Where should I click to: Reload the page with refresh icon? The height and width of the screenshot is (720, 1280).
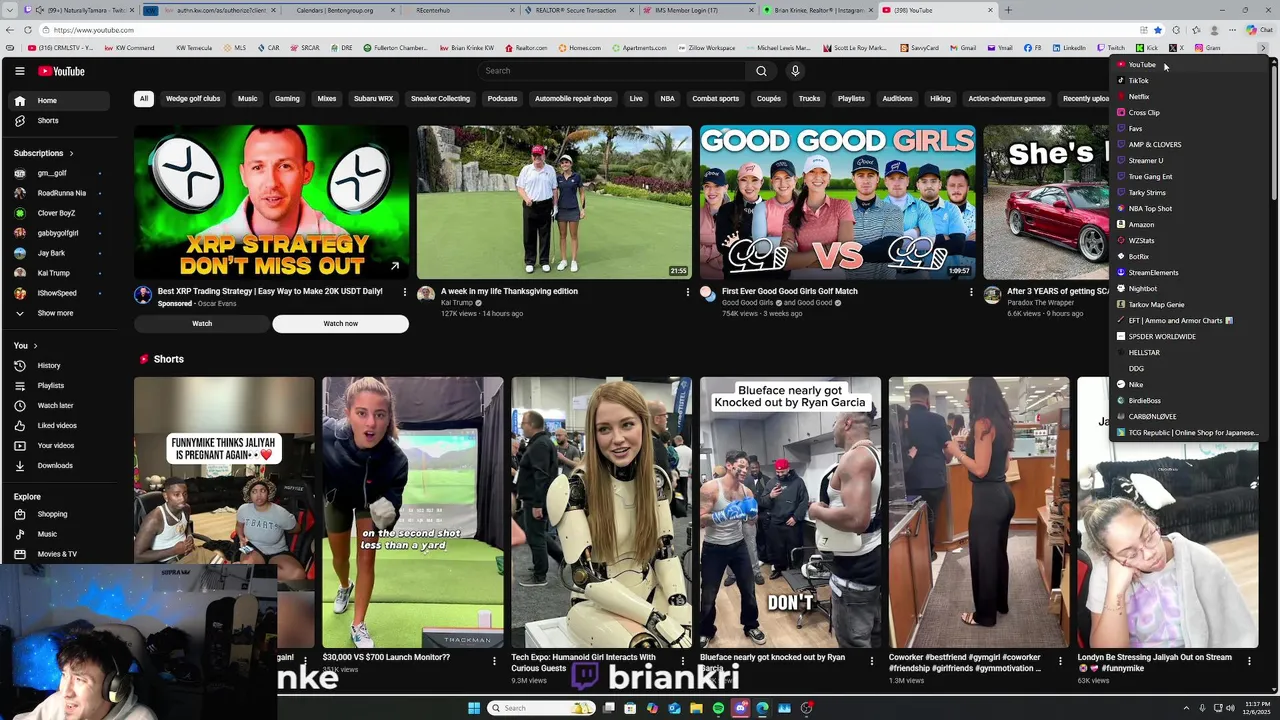click(28, 30)
